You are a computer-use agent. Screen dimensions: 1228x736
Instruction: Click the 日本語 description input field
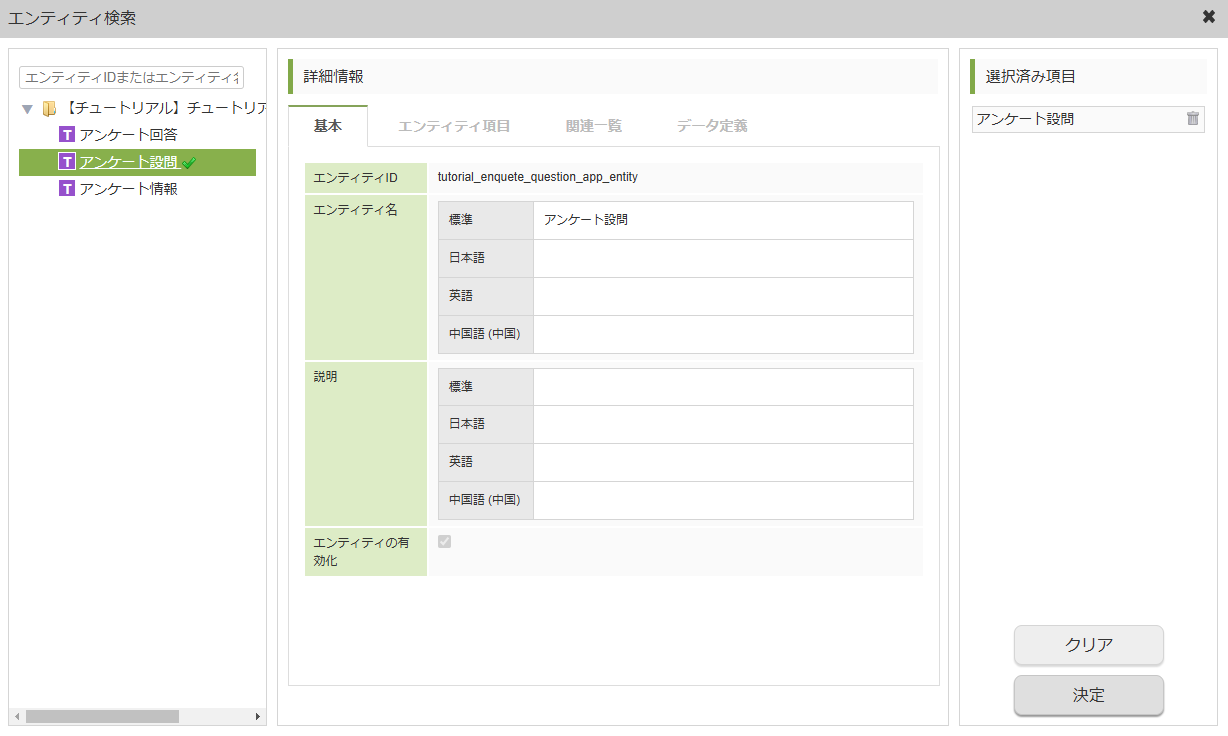coord(723,423)
